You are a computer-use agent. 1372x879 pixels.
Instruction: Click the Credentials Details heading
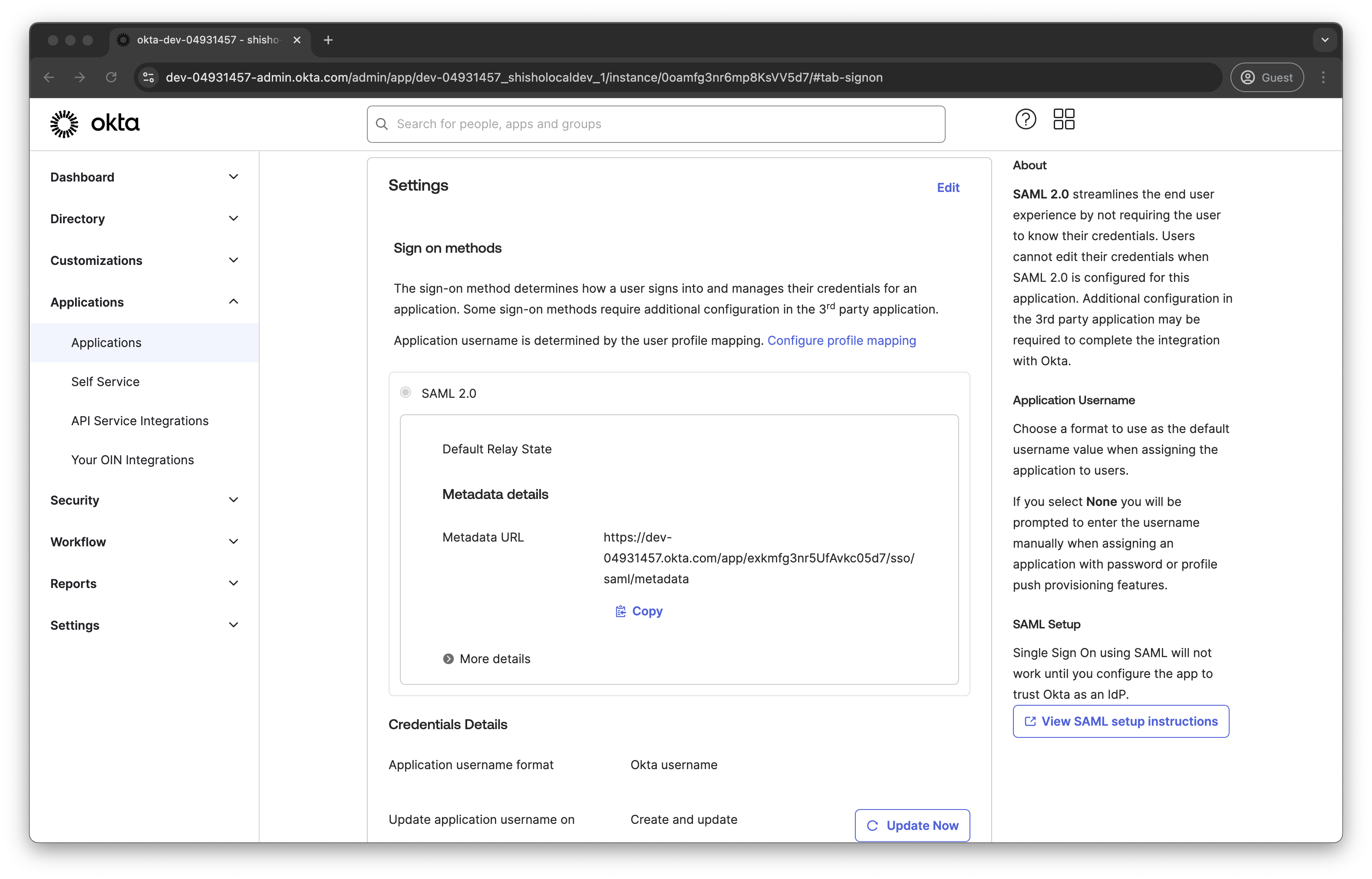coord(448,724)
